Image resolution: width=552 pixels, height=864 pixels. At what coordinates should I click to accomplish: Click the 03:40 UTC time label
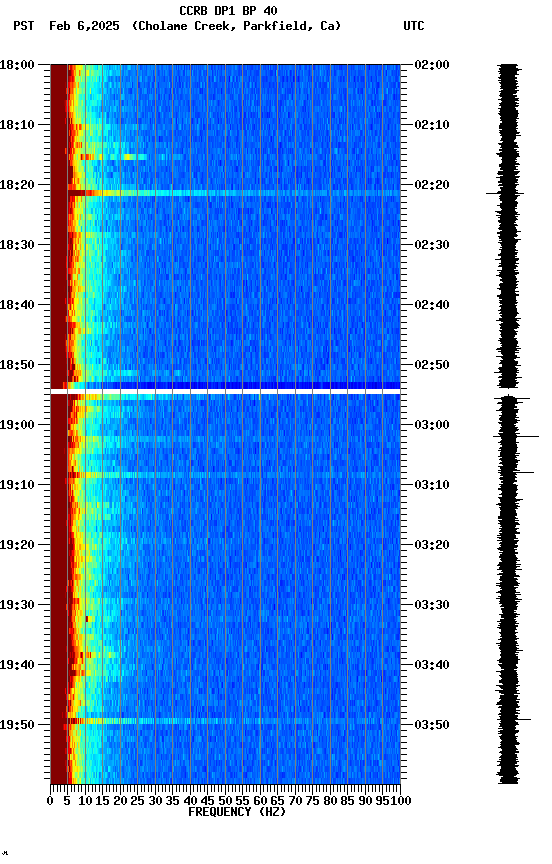pos(432,665)
